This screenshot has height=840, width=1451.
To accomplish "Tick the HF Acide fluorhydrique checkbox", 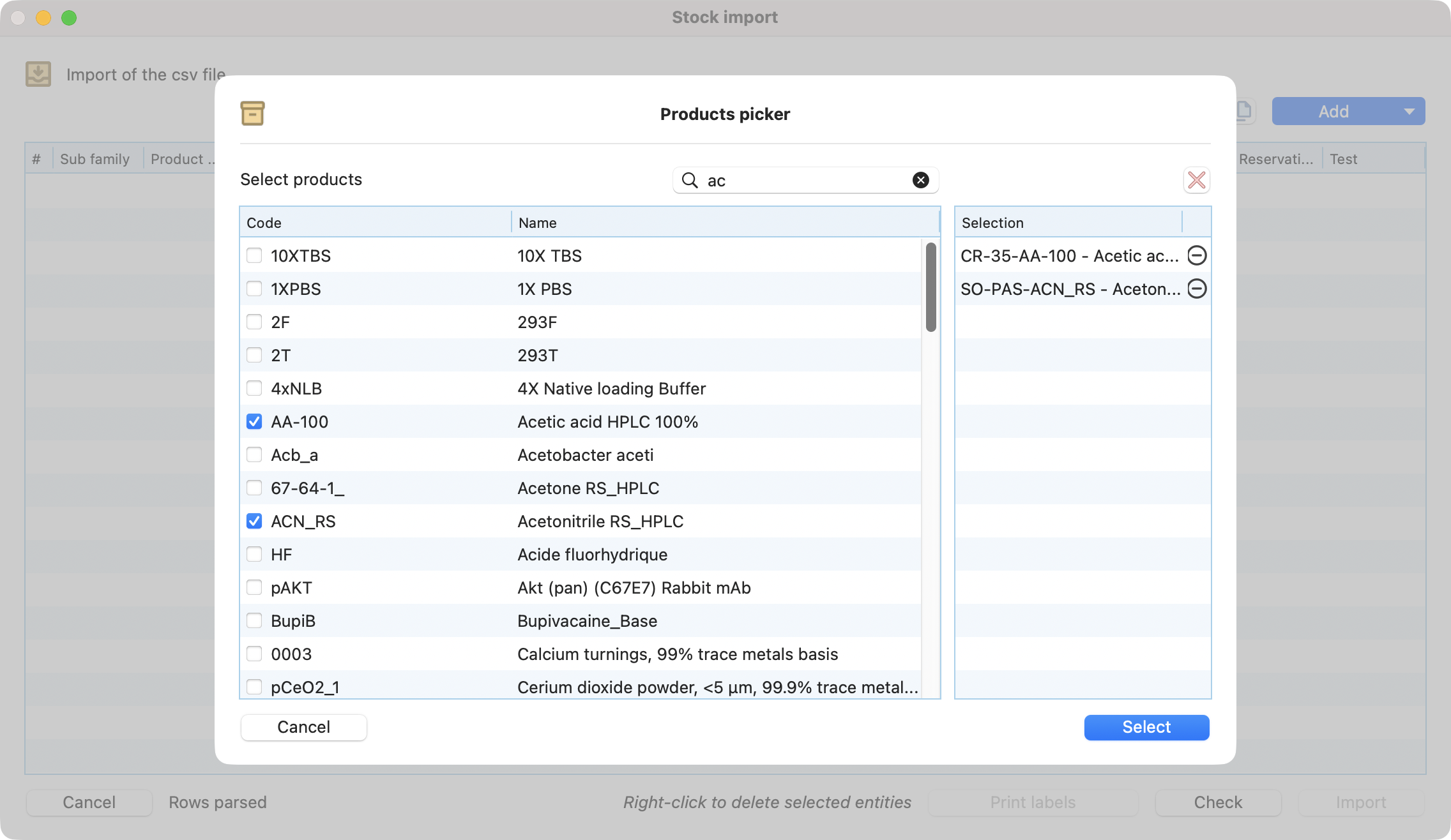I will [x=254, y=555].
